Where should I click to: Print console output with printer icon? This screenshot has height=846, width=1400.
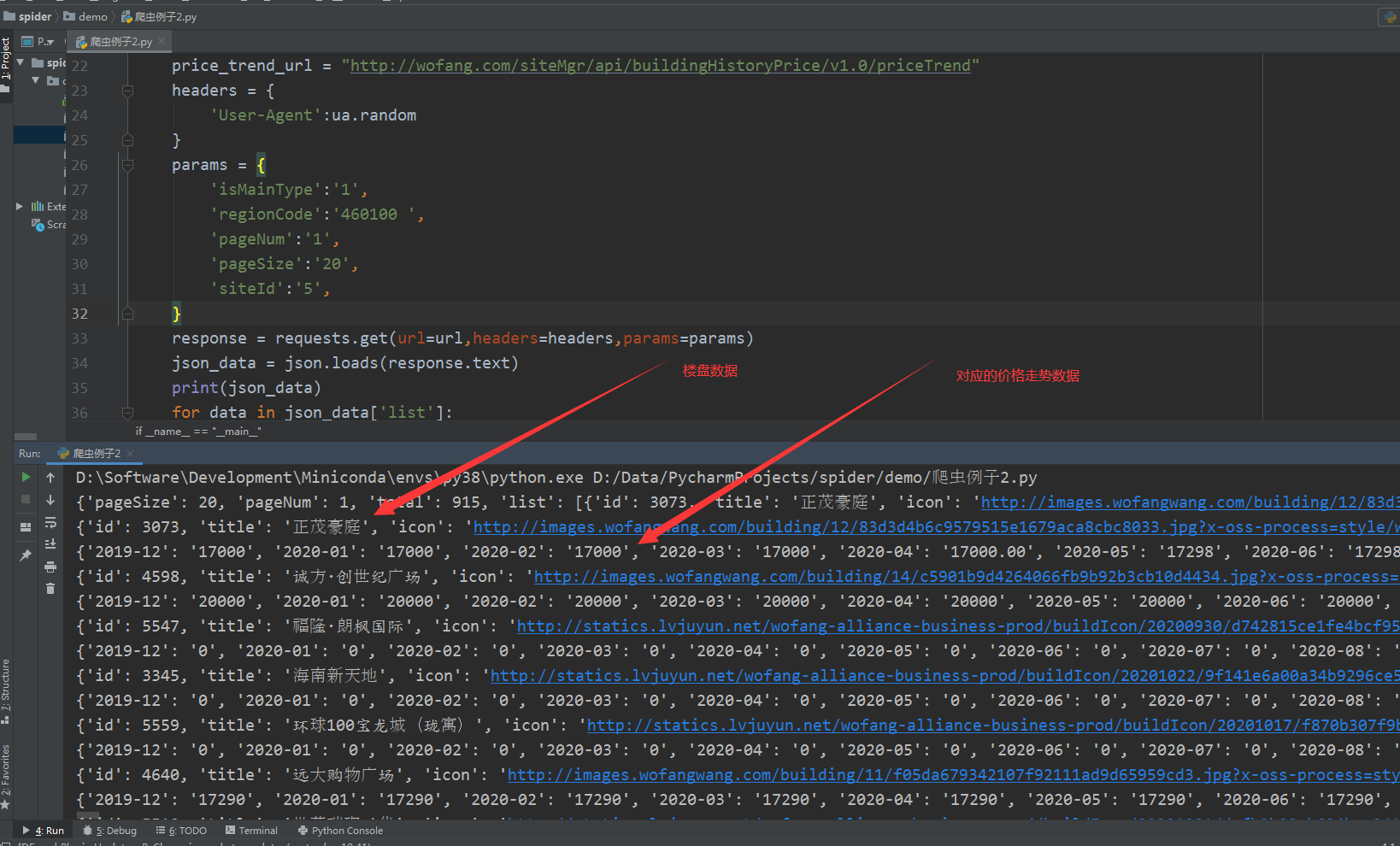pos(50,567)
